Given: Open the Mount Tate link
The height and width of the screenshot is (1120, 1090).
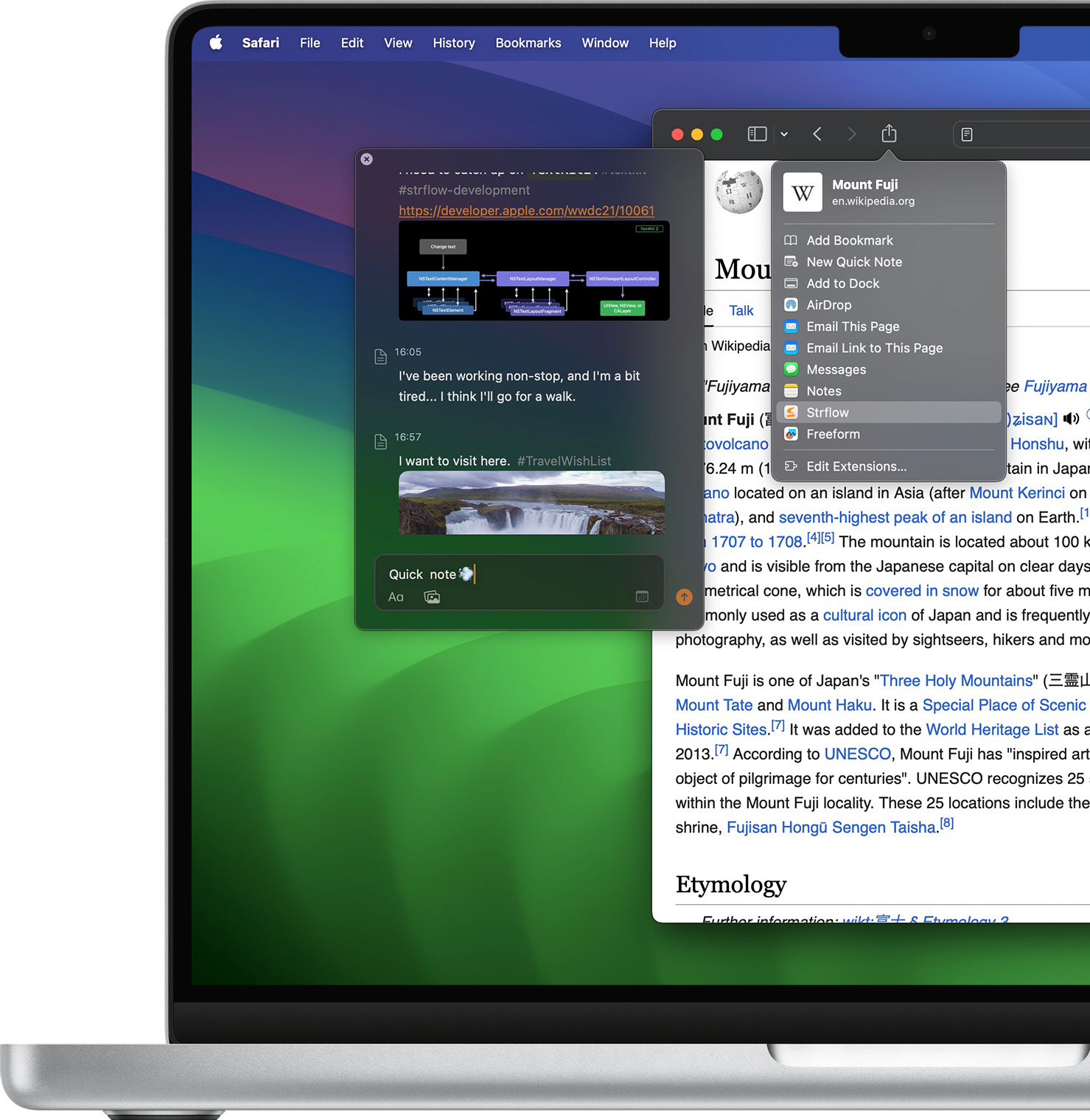Looking at the screenshot, I should [x=714, y=705].
